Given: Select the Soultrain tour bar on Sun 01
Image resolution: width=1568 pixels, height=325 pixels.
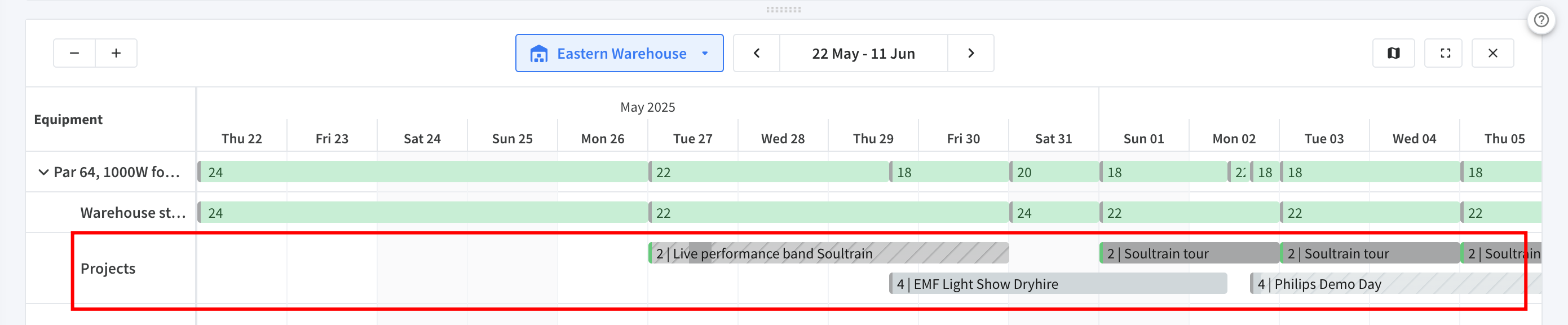Looking at the screenshot, I should click(1190, 253).
